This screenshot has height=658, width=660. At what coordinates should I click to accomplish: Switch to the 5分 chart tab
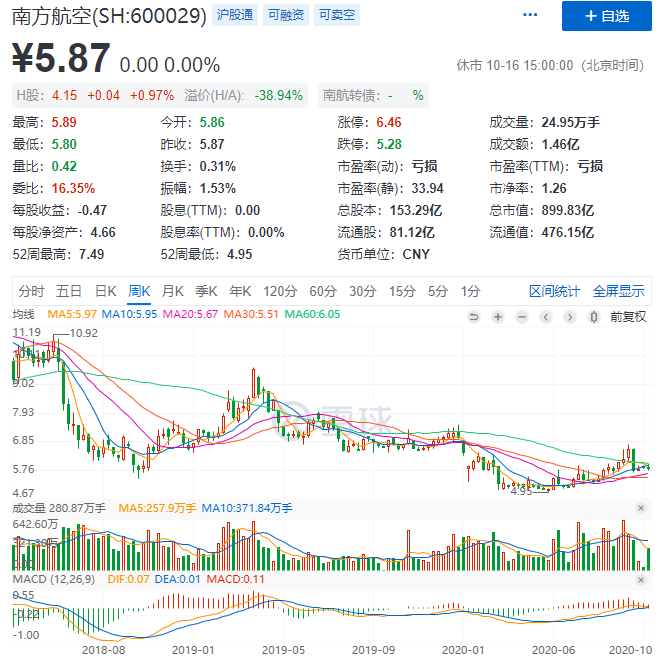coord(438,291)
